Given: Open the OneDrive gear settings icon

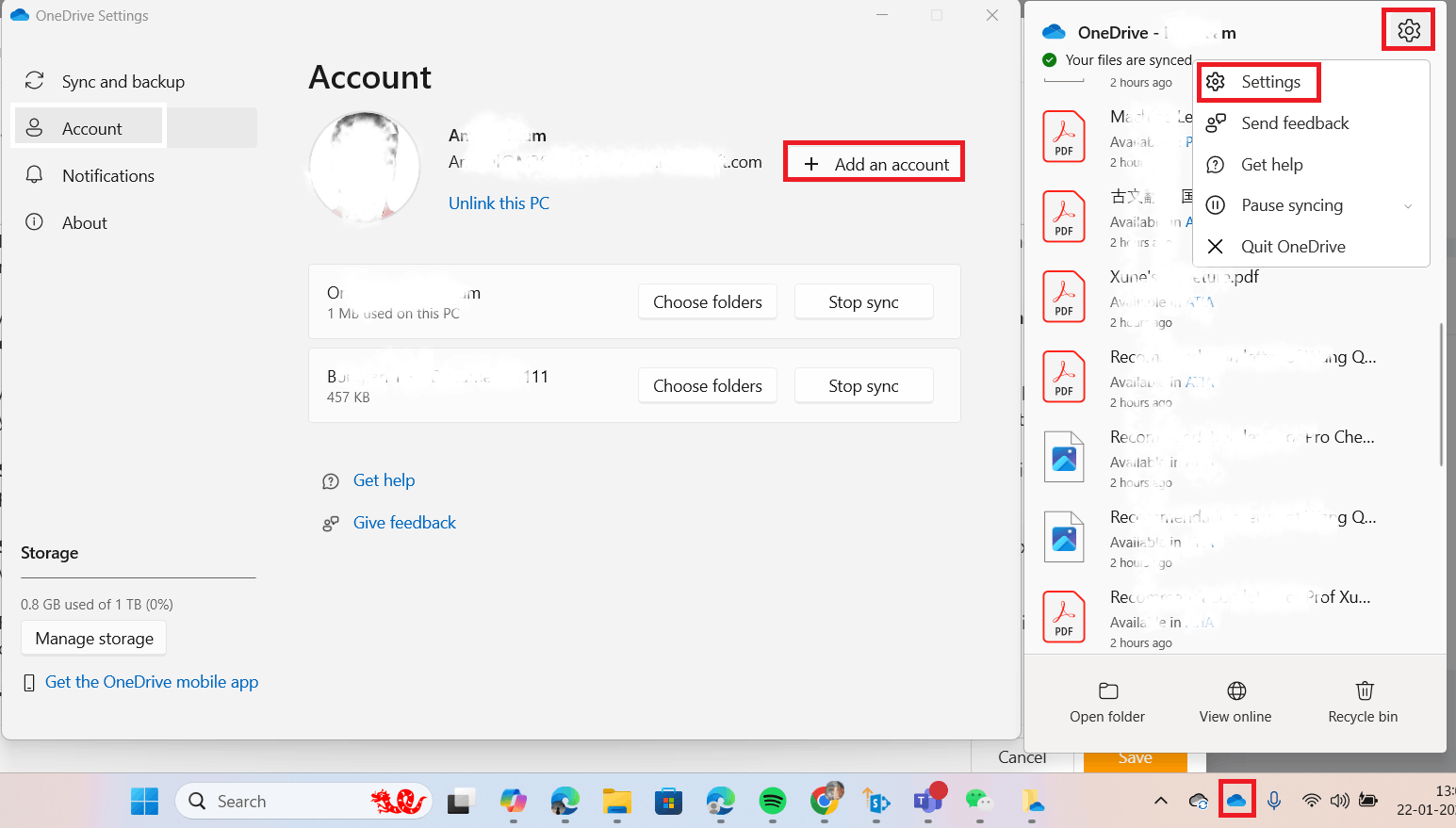Looking at the screenshot, I should 1409,30.
